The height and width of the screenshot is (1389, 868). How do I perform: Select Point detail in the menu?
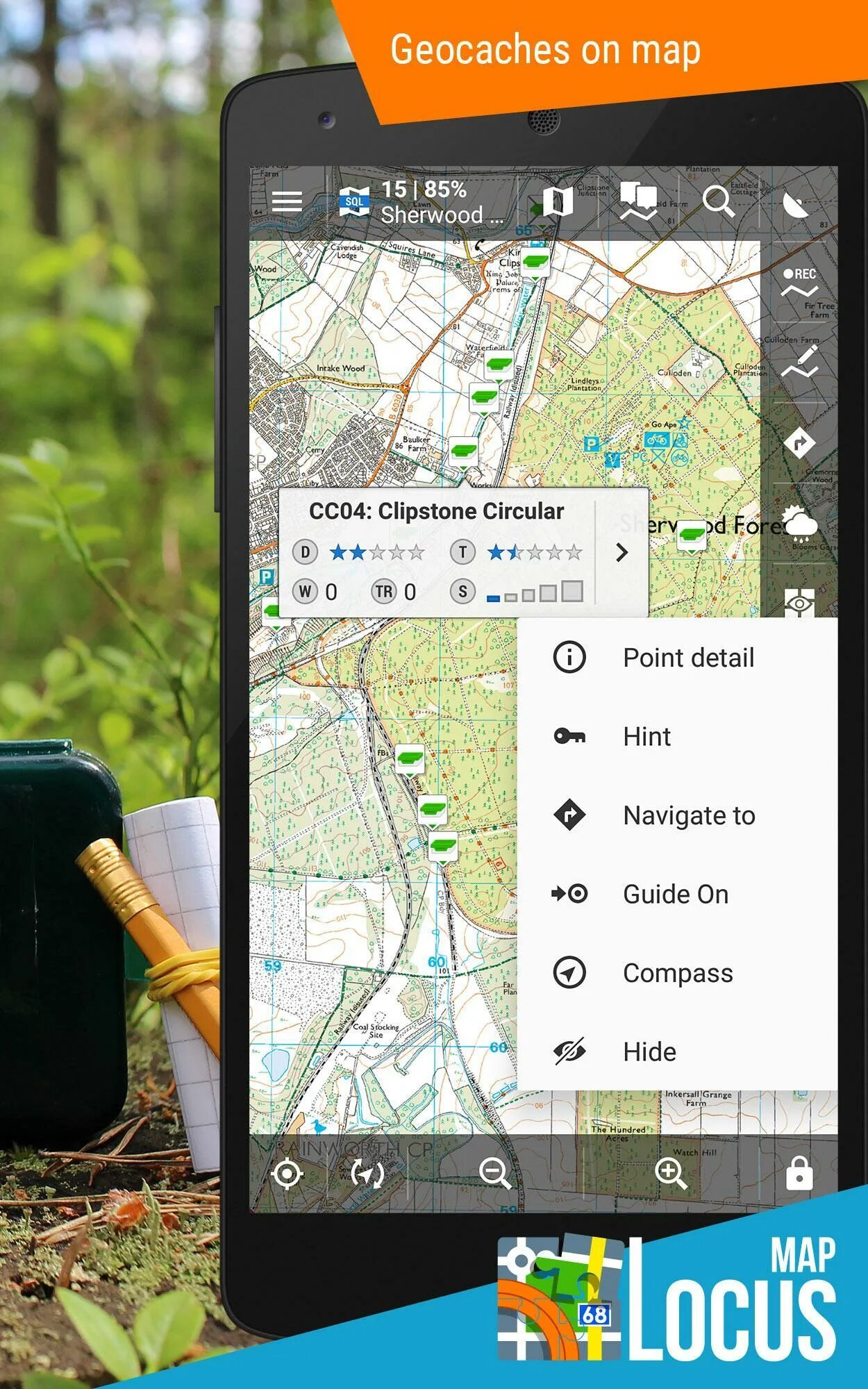click(677, 658)
